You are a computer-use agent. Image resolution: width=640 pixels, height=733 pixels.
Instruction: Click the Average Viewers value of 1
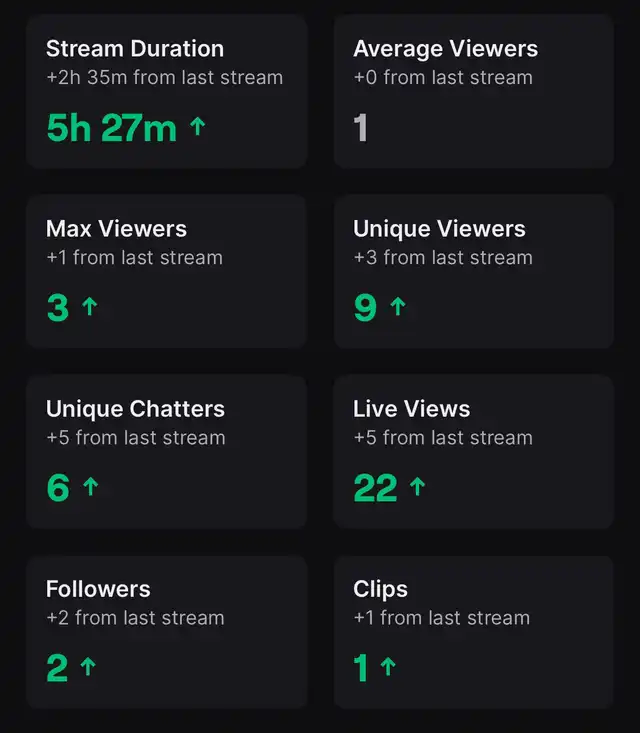point(361,128)
